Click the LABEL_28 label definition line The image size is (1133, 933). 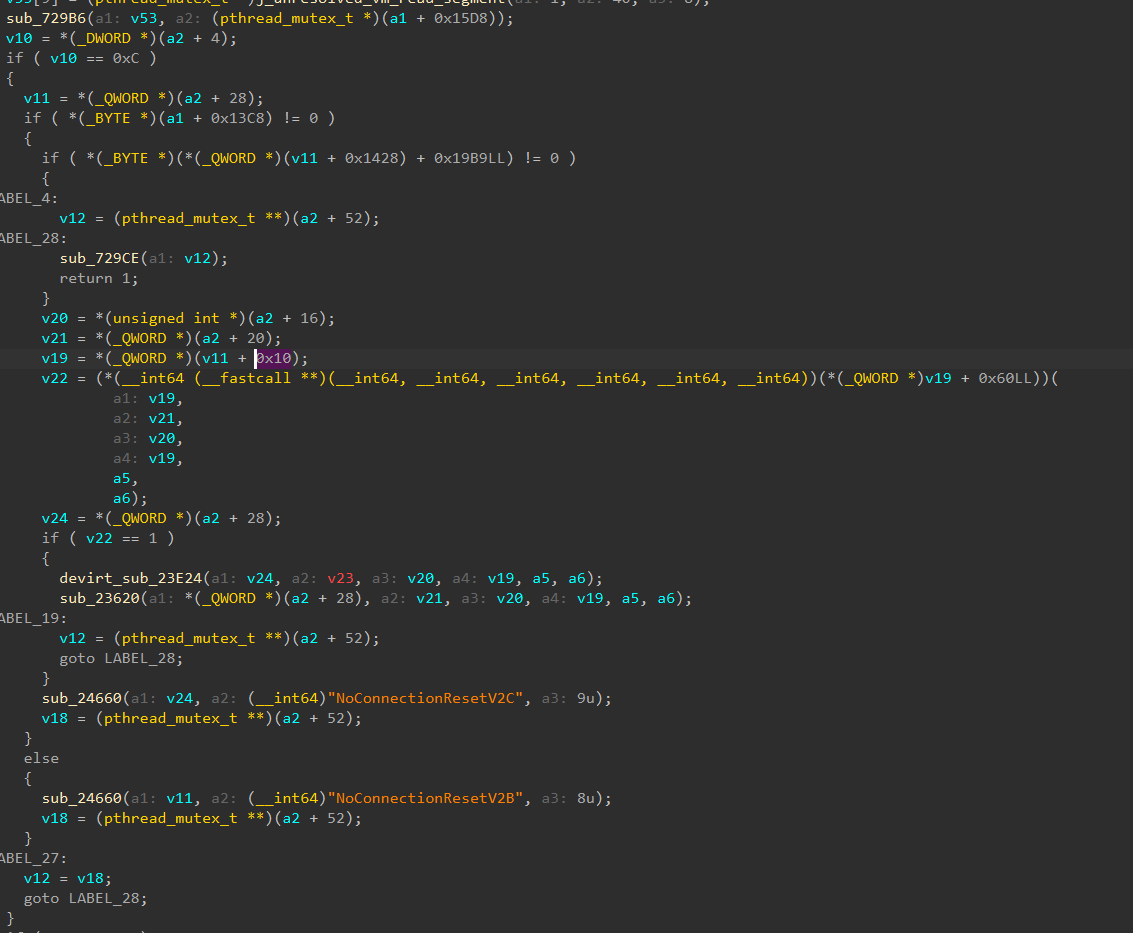(x=33, y=238)
